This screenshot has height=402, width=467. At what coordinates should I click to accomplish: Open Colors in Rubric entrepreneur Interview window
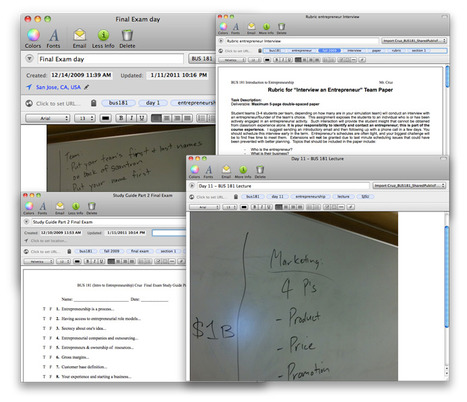tap(223, 28)
